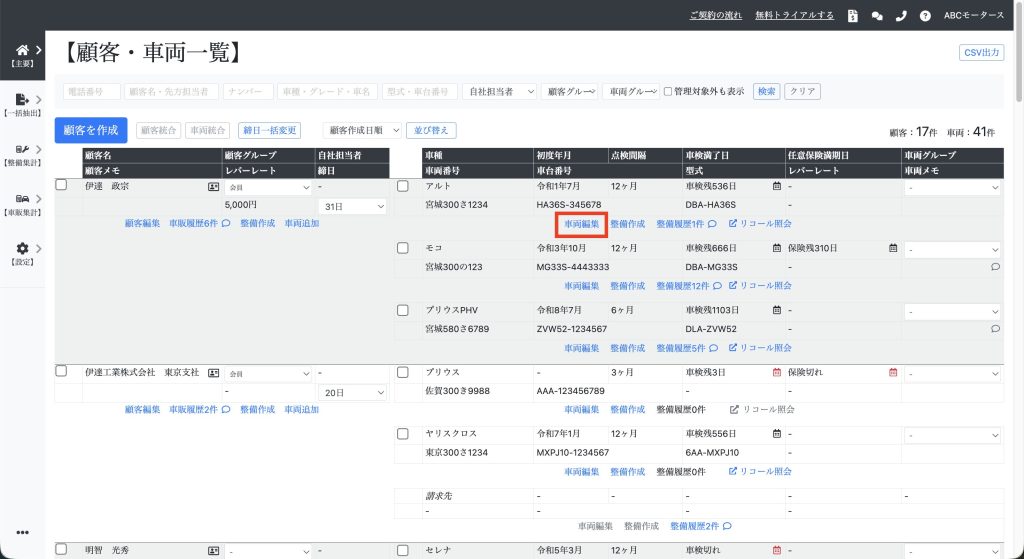Click the phone icon in top bar
The height and width of the screenshot is (559, 1024).
(x=901, y=16)
